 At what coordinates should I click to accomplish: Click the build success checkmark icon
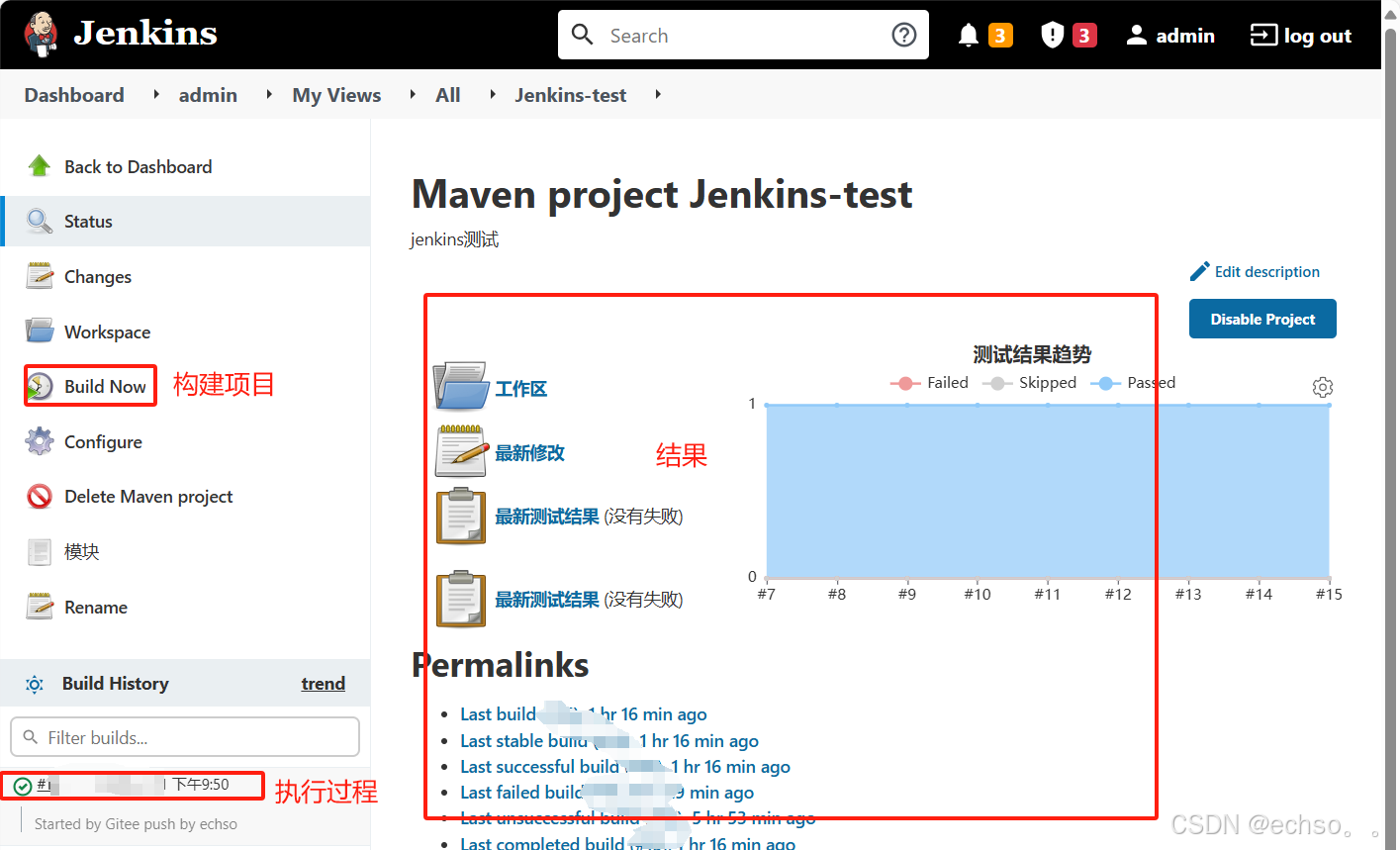pos(23,787)
